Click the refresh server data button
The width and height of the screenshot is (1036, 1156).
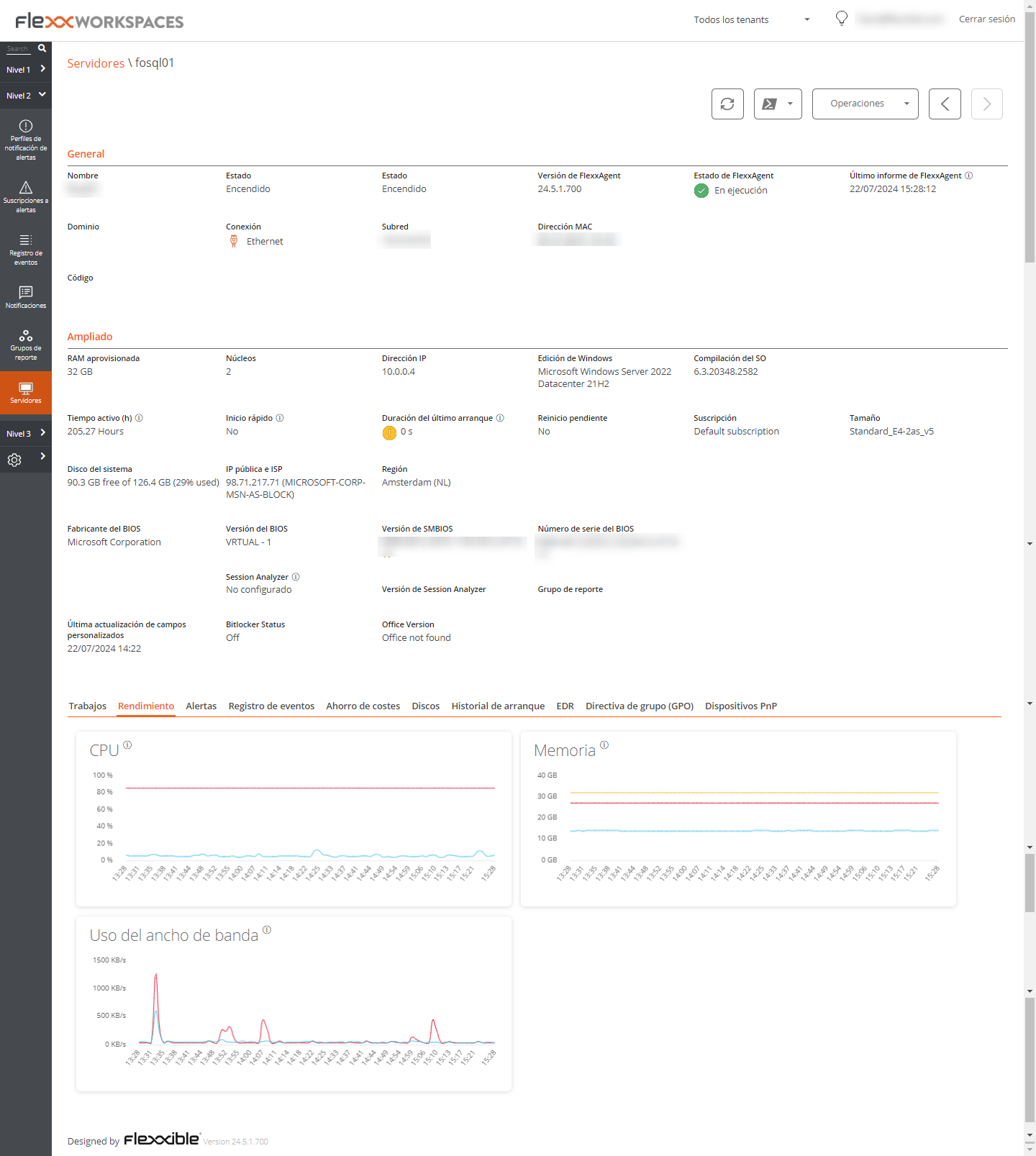tap(727, 104)
